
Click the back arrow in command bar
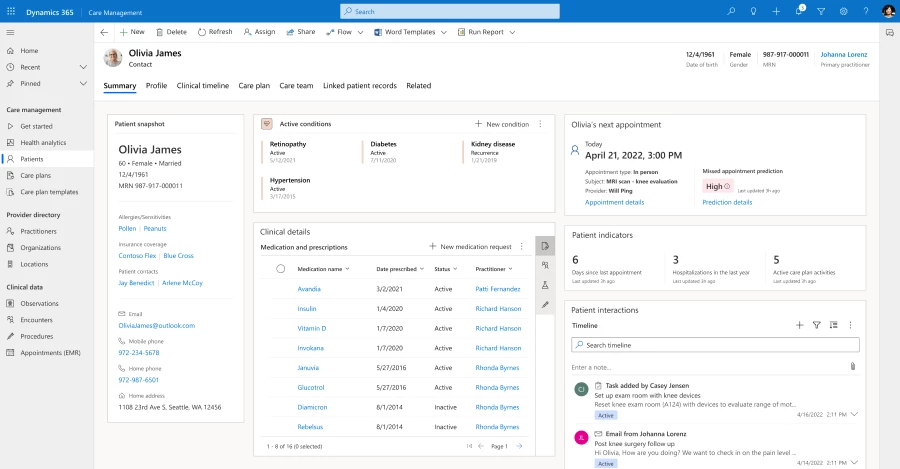click(104, 32)
